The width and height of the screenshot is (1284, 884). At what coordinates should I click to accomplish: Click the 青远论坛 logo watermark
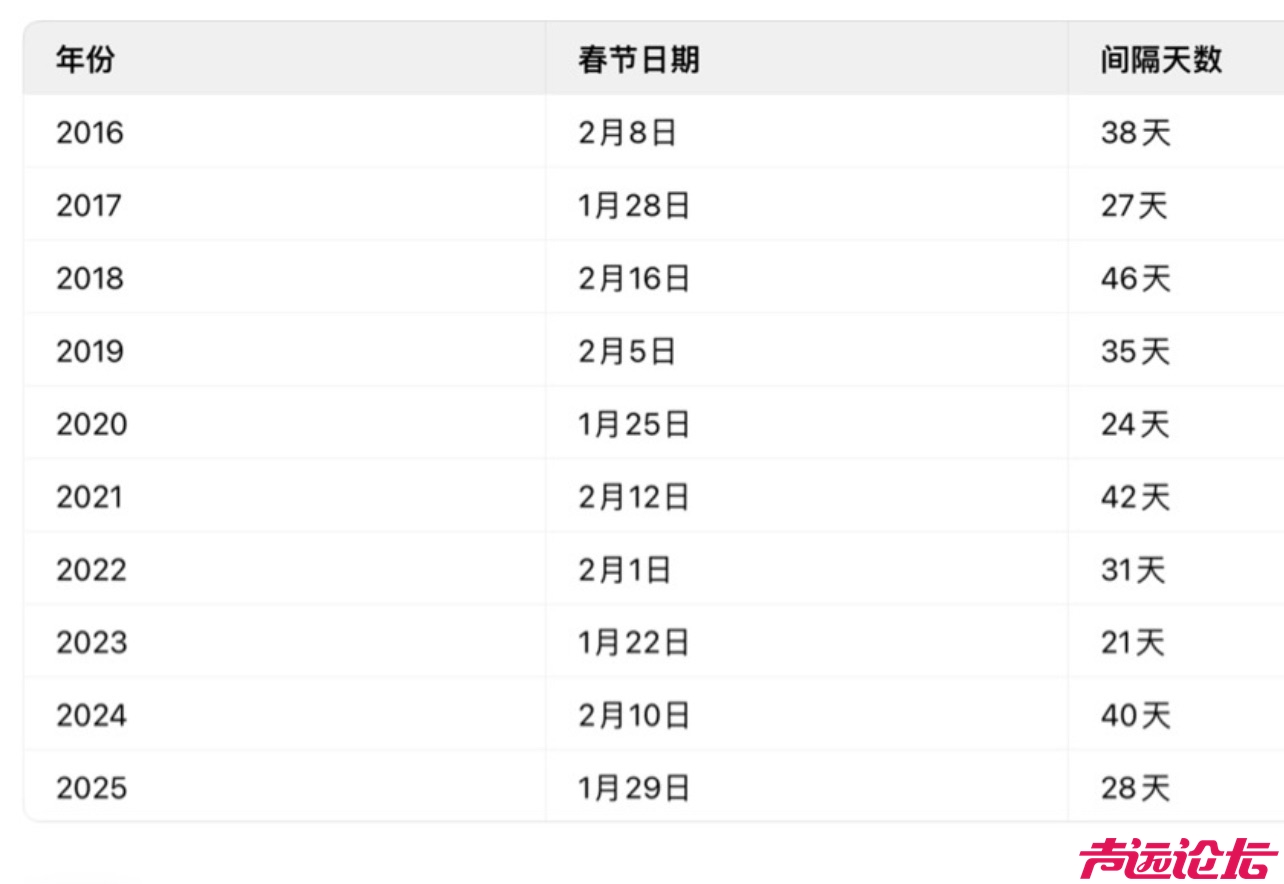[1178, 858]
